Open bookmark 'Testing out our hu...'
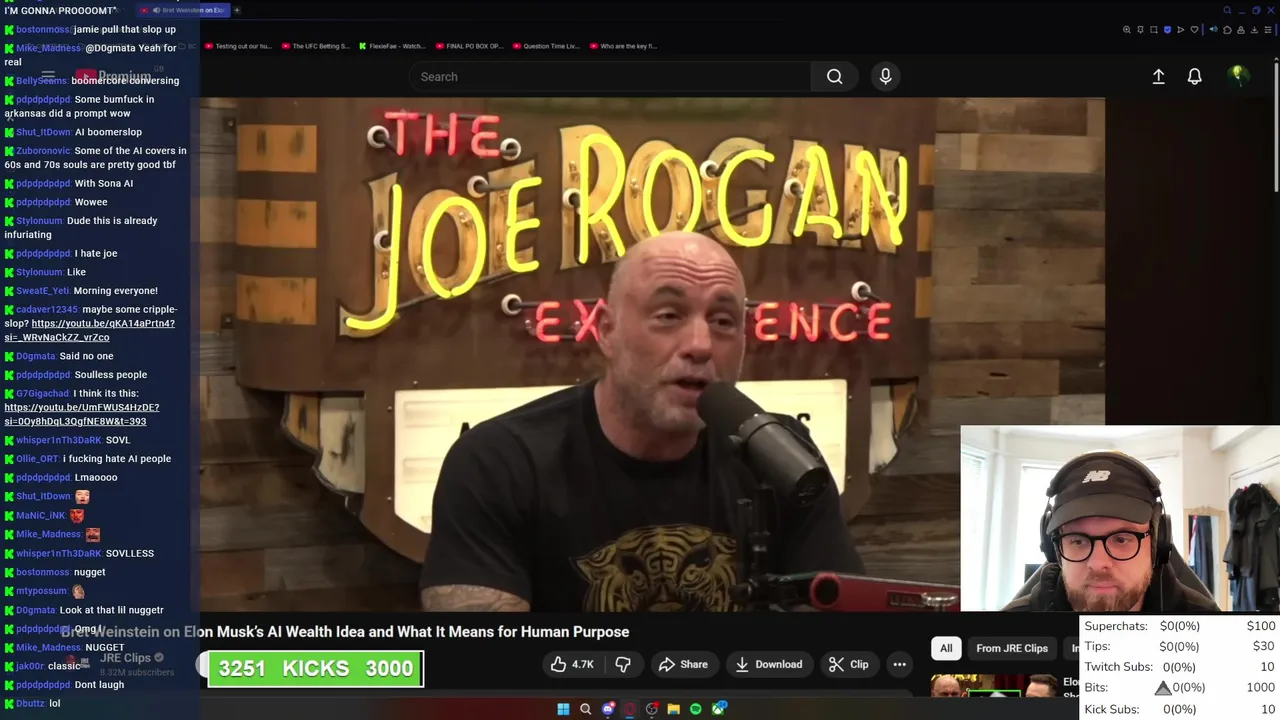Viewport: 1280px width, 720px height. pyautogui.click(x=236, y=46)
